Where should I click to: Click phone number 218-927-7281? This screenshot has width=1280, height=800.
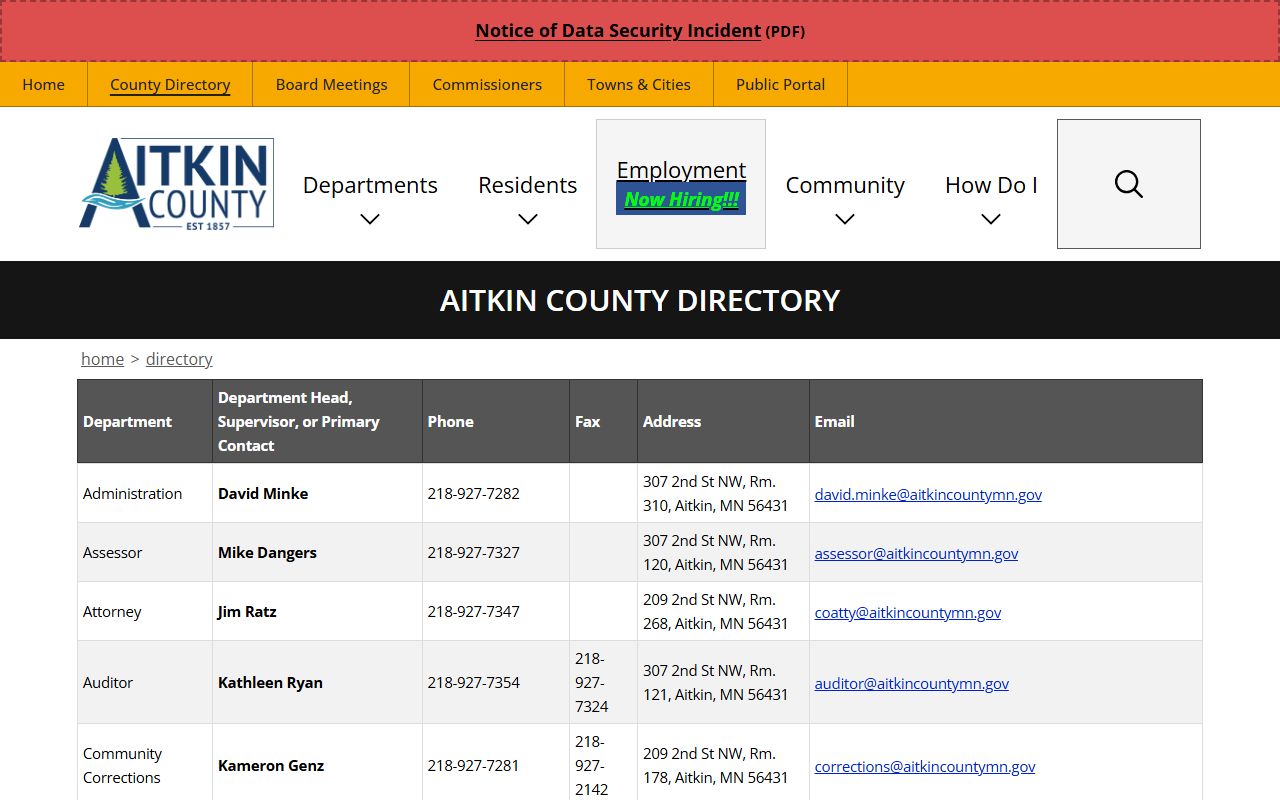473,765
